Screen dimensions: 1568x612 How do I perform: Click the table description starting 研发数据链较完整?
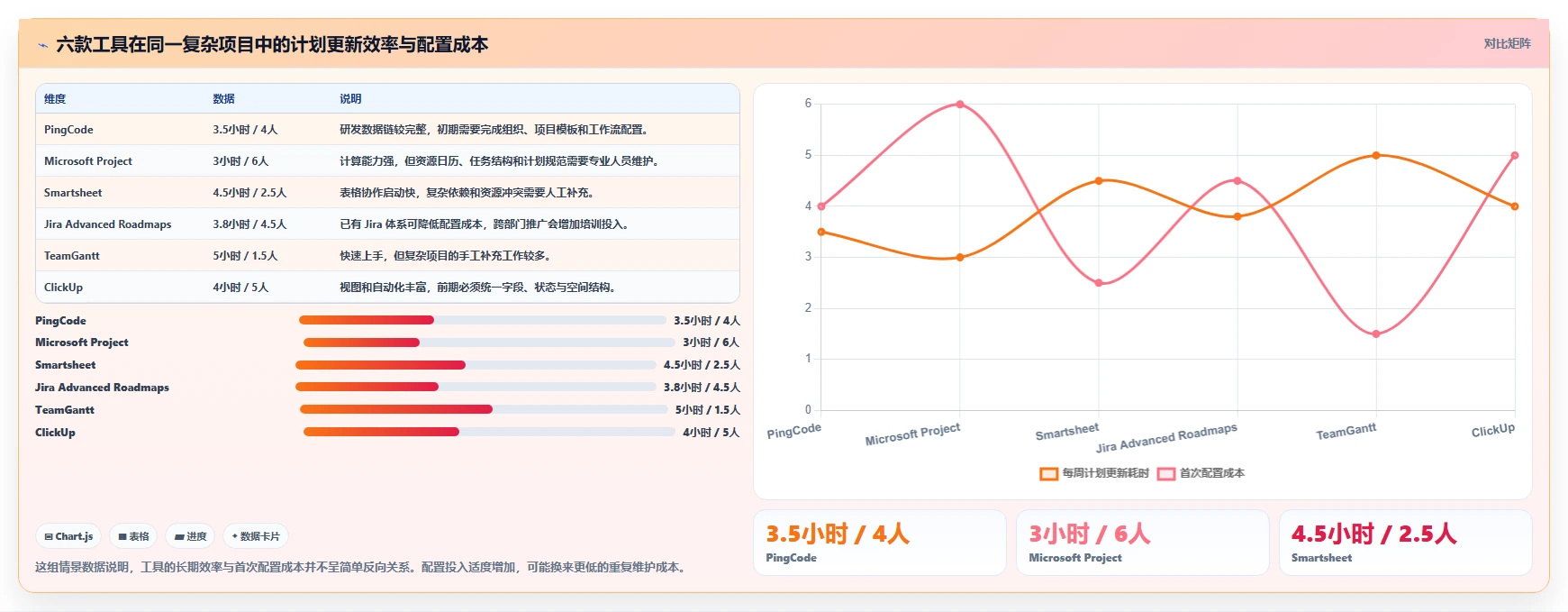click(495, 130)
